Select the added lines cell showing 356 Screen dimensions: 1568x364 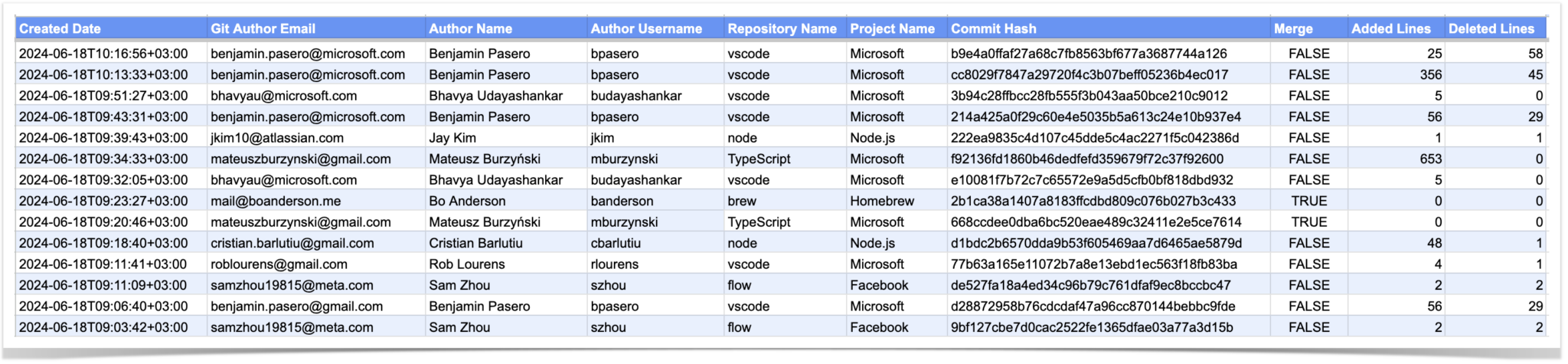pyautogui.click(x=1396, y=74)
